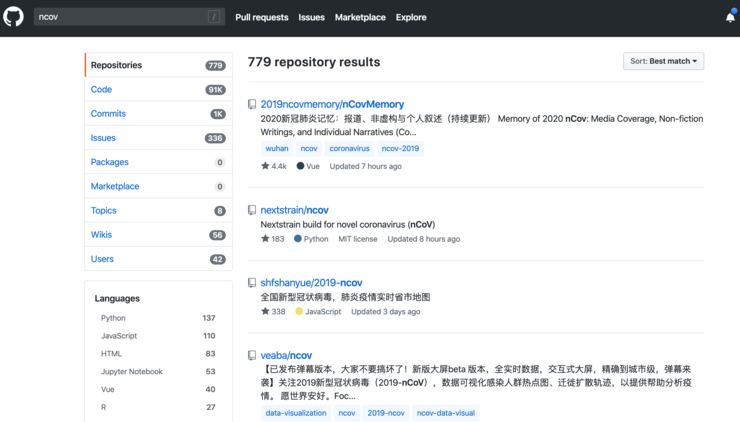Filter results by Vue language

click(x=158, y=389)
